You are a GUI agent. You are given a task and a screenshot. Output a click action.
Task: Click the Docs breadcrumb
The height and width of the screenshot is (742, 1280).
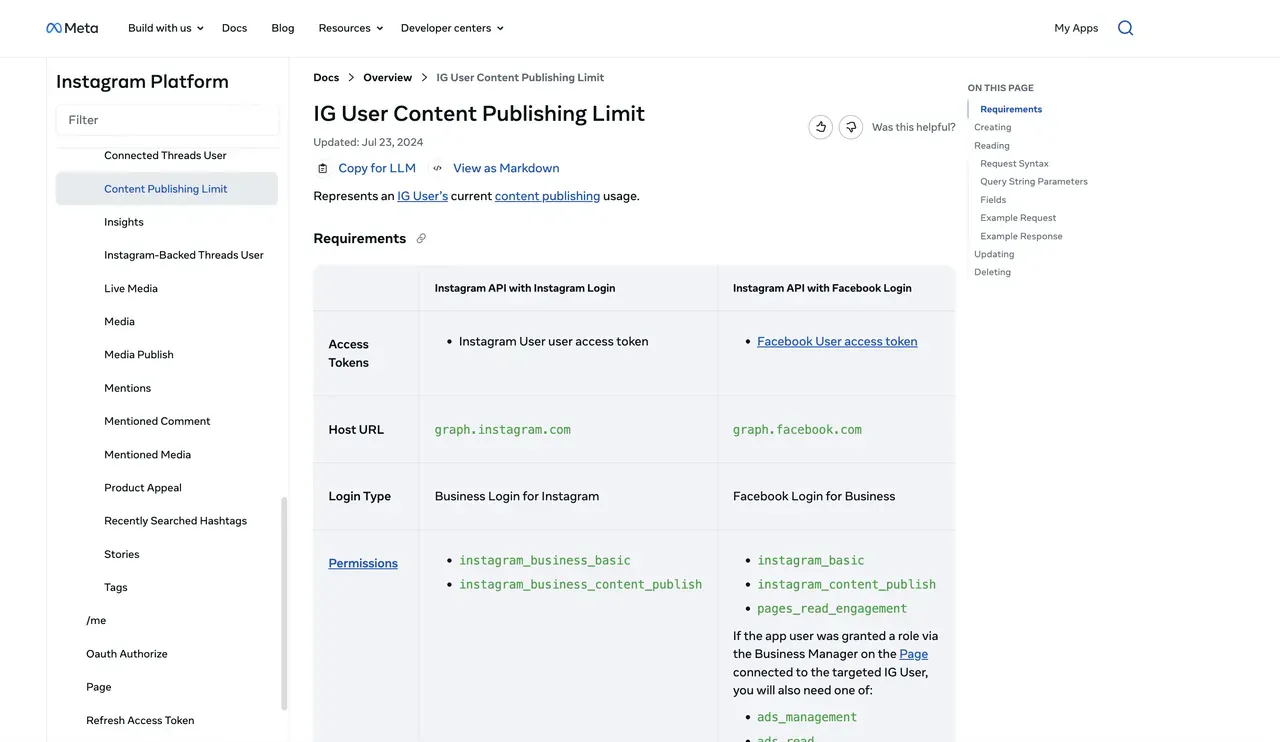click(x=326, y=77)
